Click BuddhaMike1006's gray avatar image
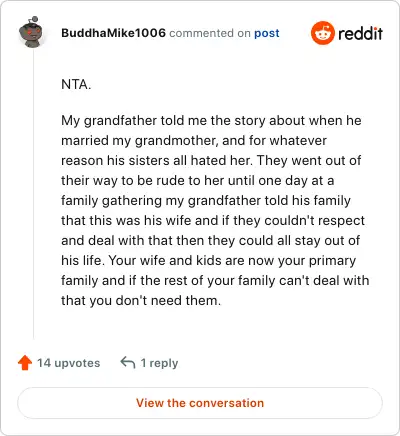 [31, 32]
